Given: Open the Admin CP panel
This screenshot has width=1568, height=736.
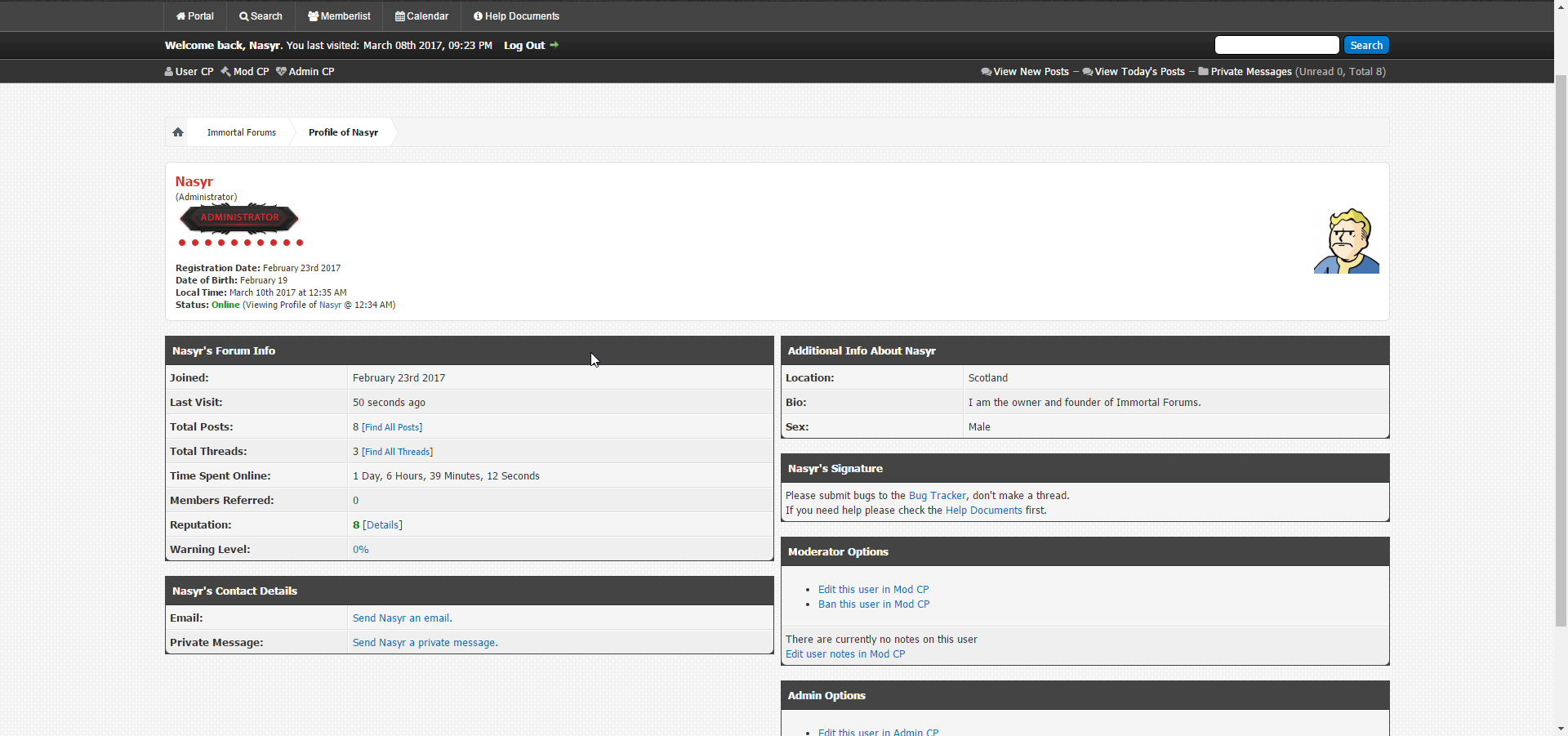Looking at the screenshot, I should click(305, 72).
